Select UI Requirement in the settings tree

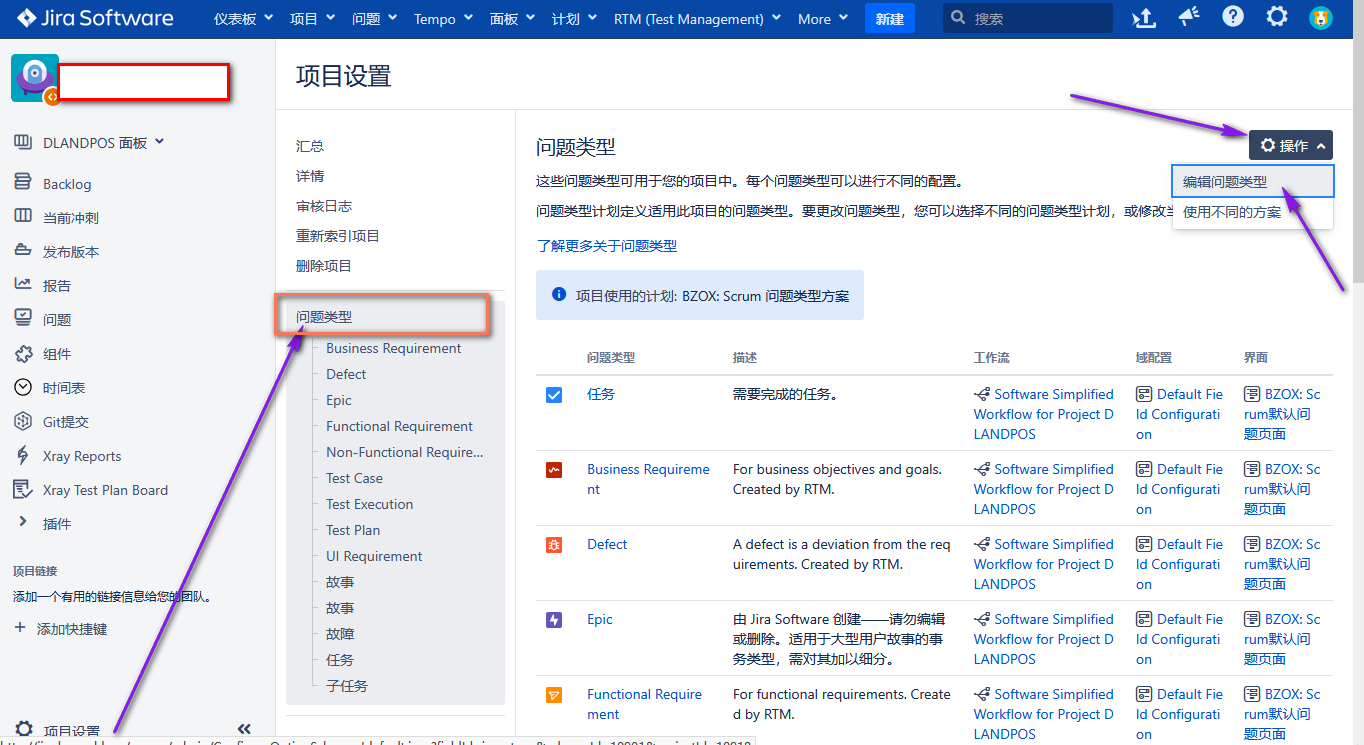click(x=374, y=556)
